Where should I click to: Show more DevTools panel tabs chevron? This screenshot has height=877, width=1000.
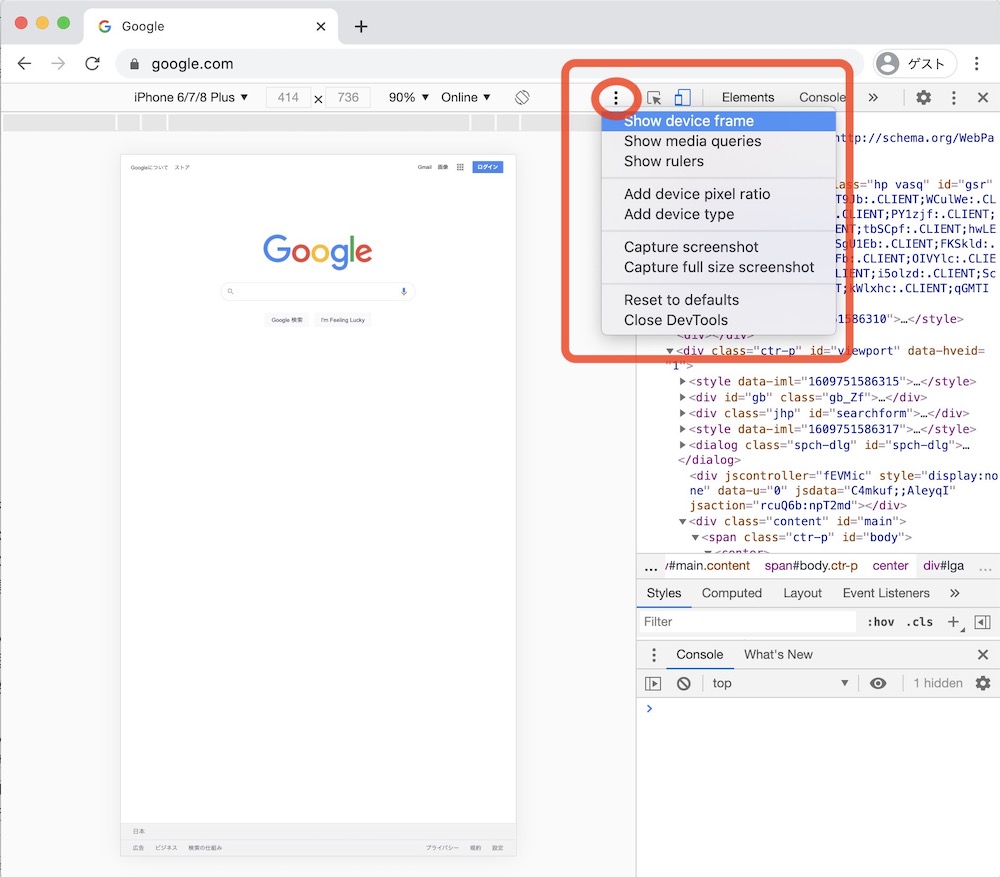[x=873, y=98]
